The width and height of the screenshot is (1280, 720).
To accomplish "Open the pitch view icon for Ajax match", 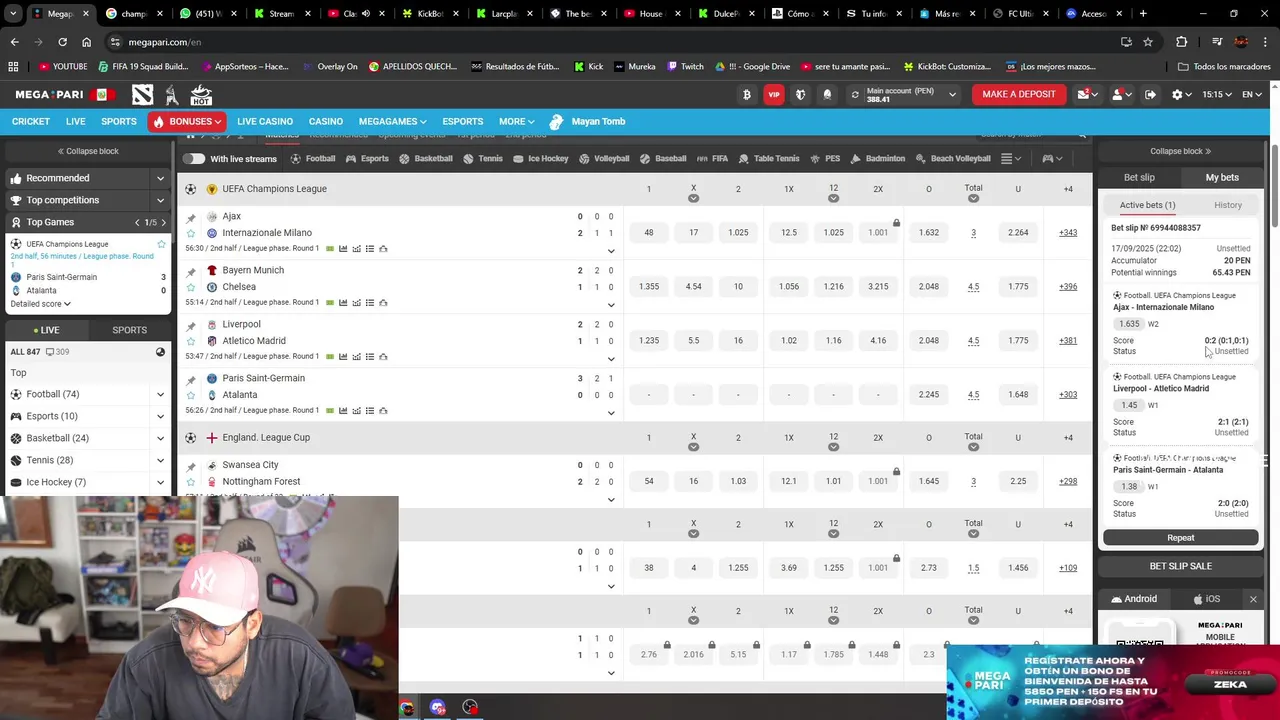I will coord(330,248).
